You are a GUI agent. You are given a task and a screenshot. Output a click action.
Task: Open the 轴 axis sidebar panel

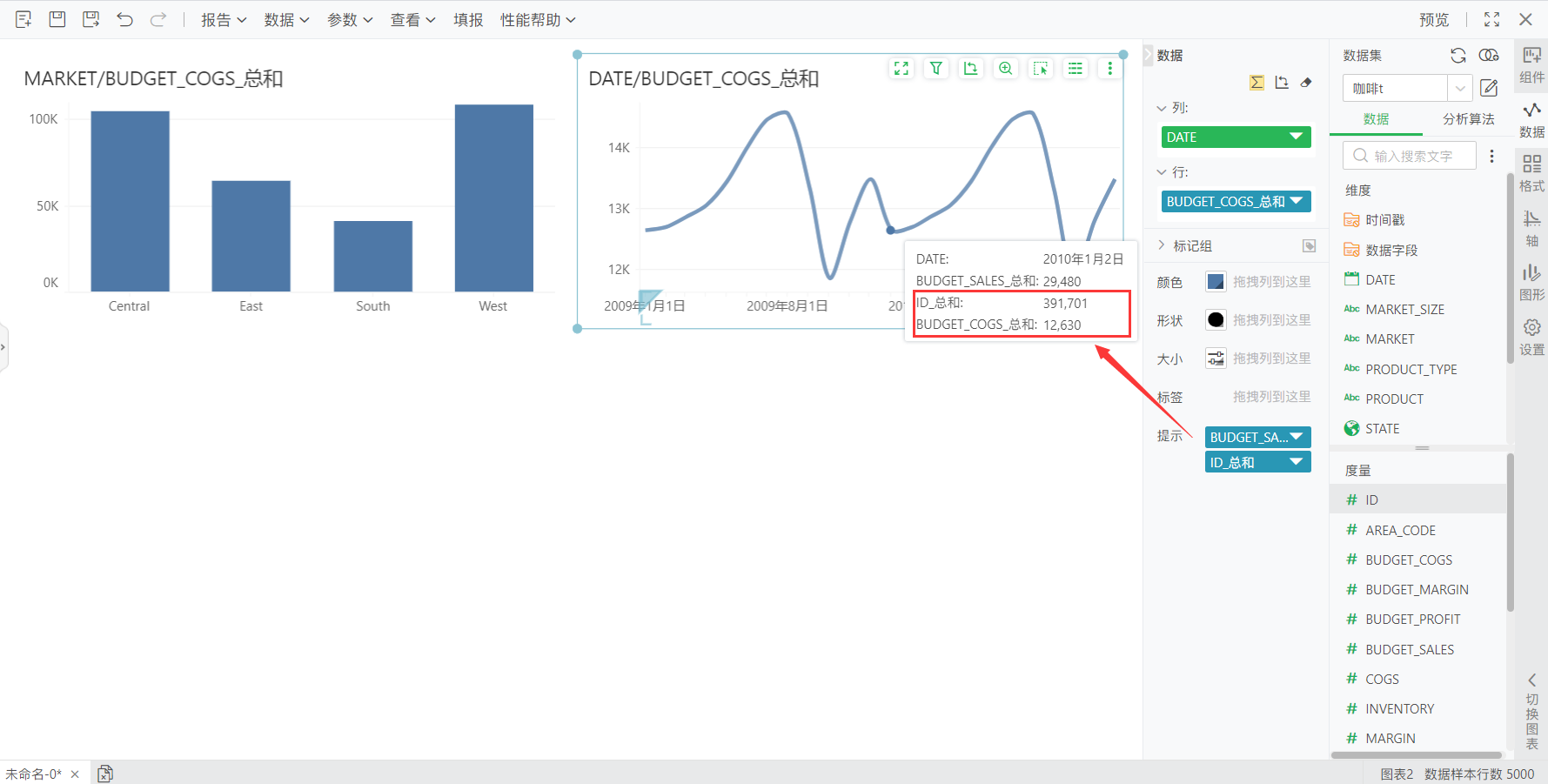click(1531, 229)
